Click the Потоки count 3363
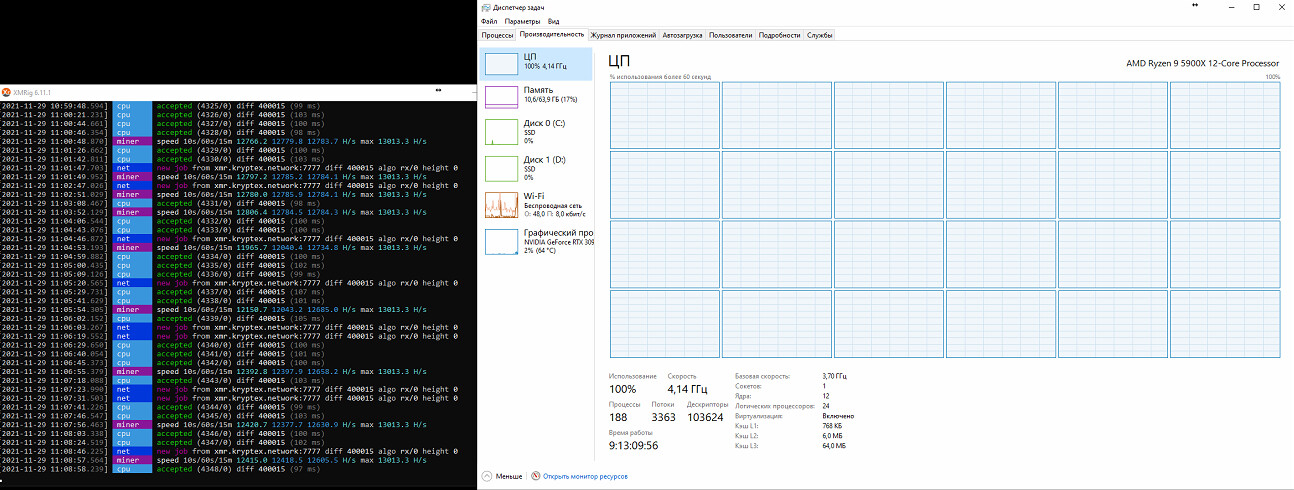Image resolution: width=1294 pixels, height=490 pixels. pyautogui.click(x=663, y=417)
